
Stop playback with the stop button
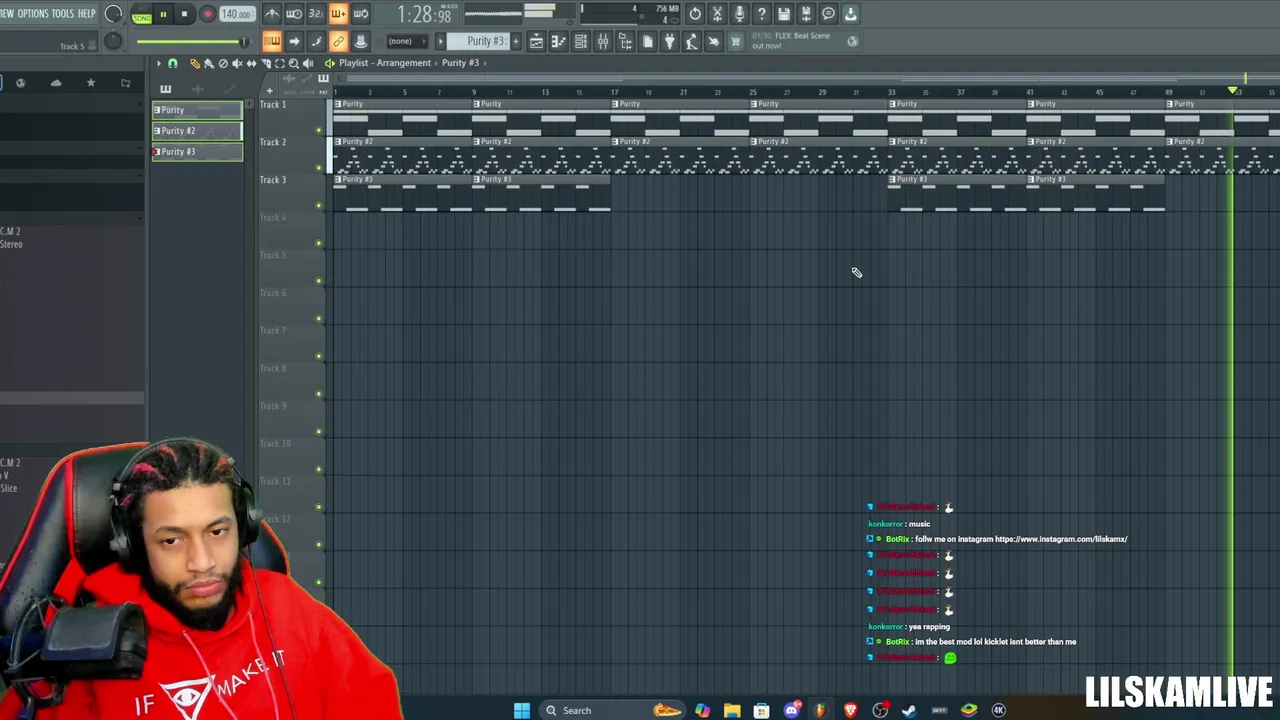(x=185, y=14)
